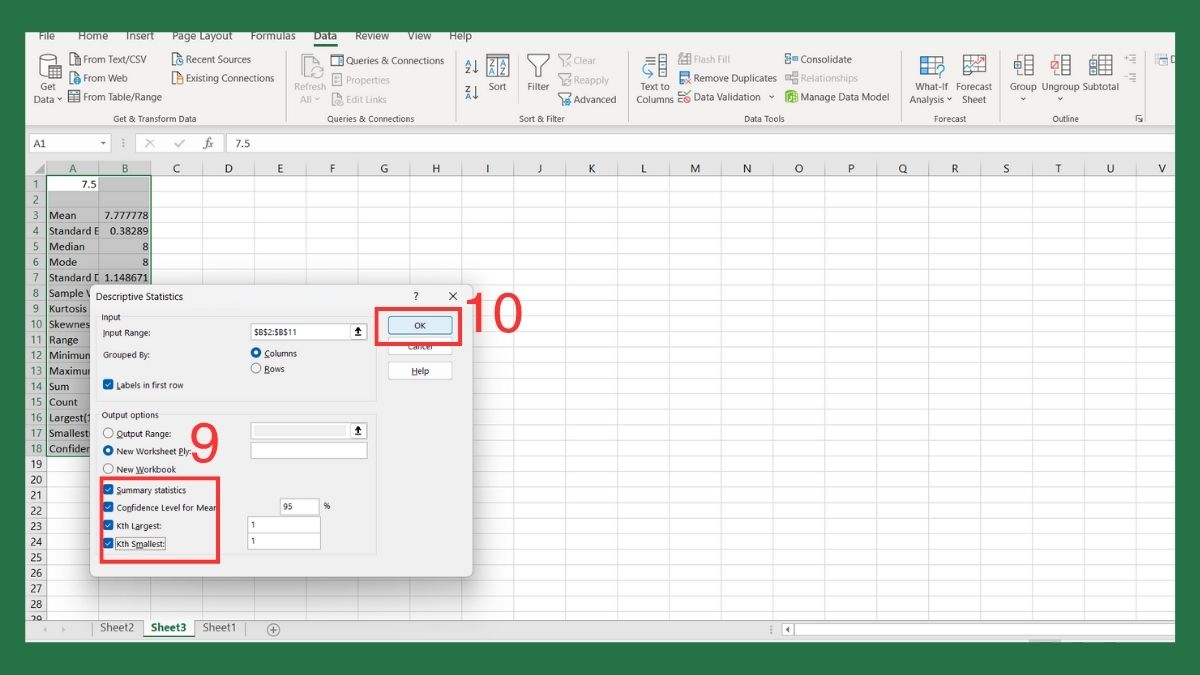The height and width of the screenshot is (675, 1200).
Task: Select the Rows radio button under Grouped By
Action: [258, 367]
